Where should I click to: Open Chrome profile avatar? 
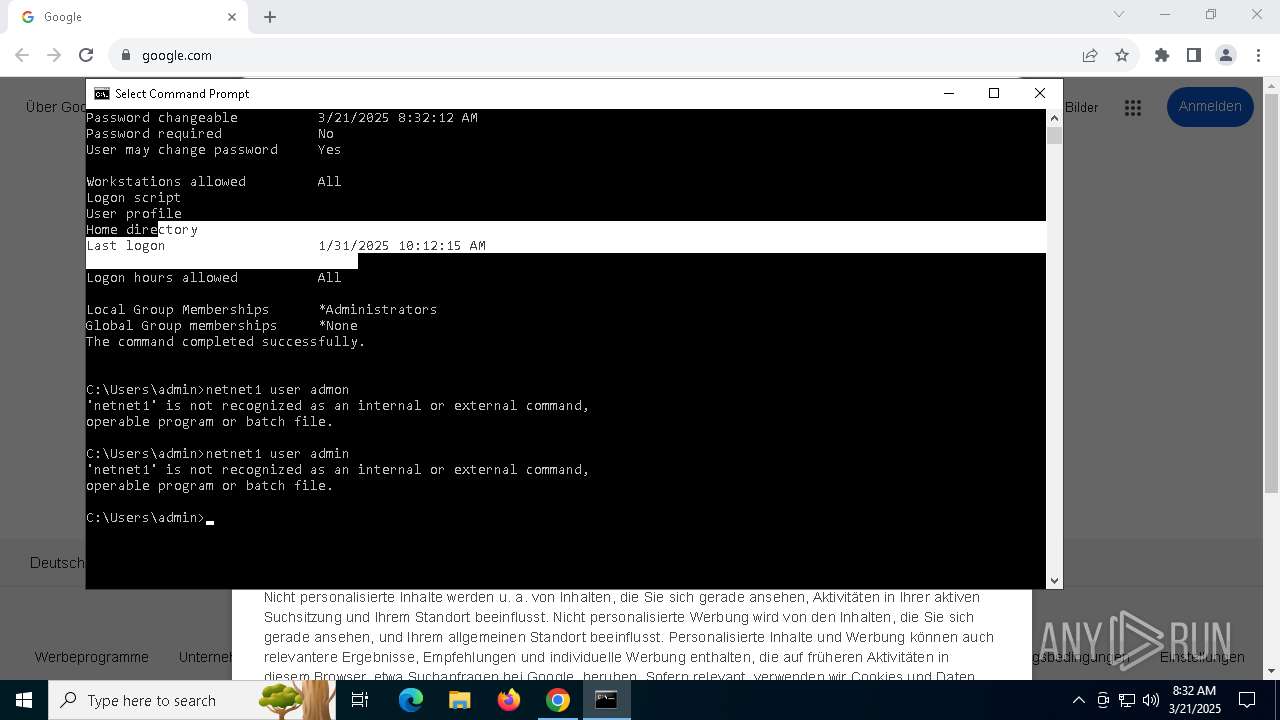(x=1226, y=55)
